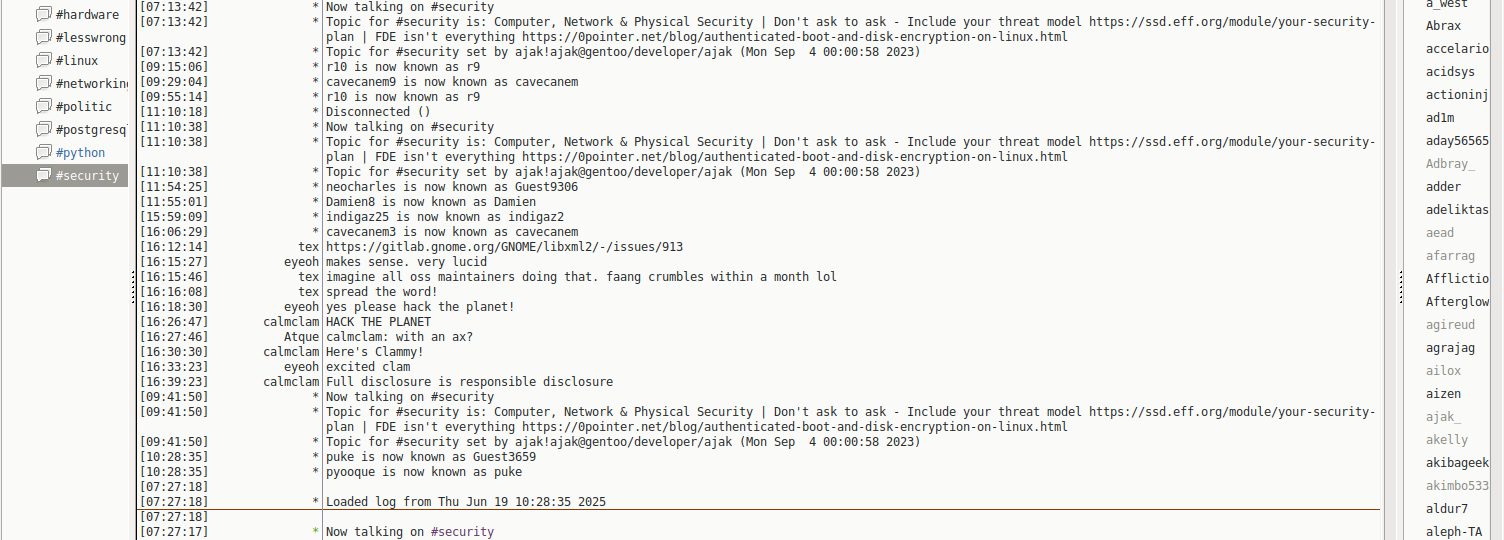
Task: Click the #linux channel icon
Action: [x=43, y=60]
